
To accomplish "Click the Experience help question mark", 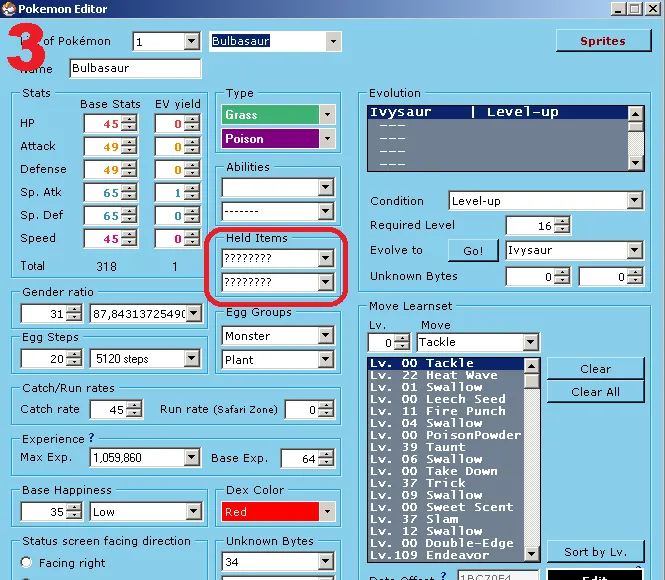I will pos(91,438).
